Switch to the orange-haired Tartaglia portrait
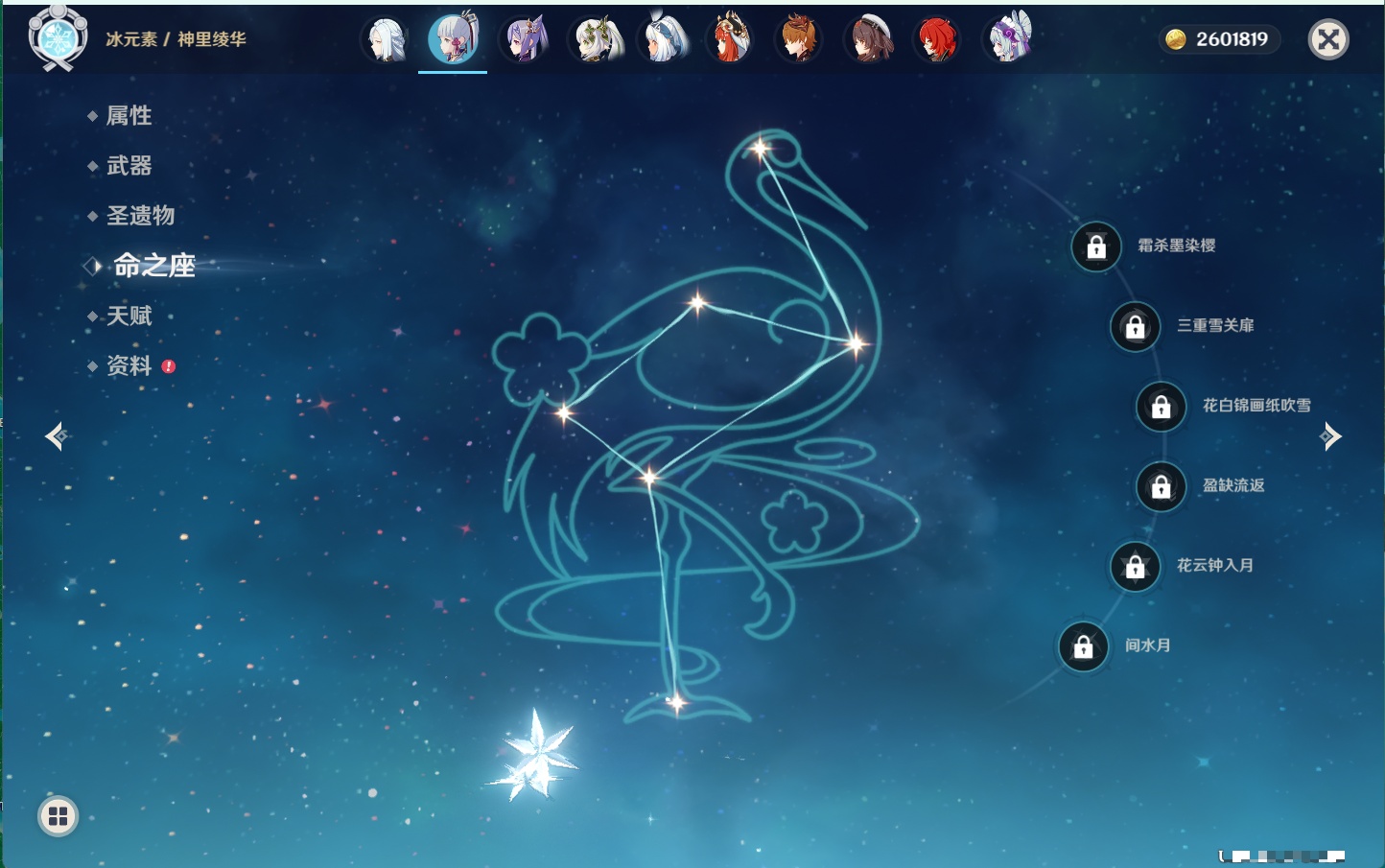The image size is (1385, 868). click(x=799, y=40)
